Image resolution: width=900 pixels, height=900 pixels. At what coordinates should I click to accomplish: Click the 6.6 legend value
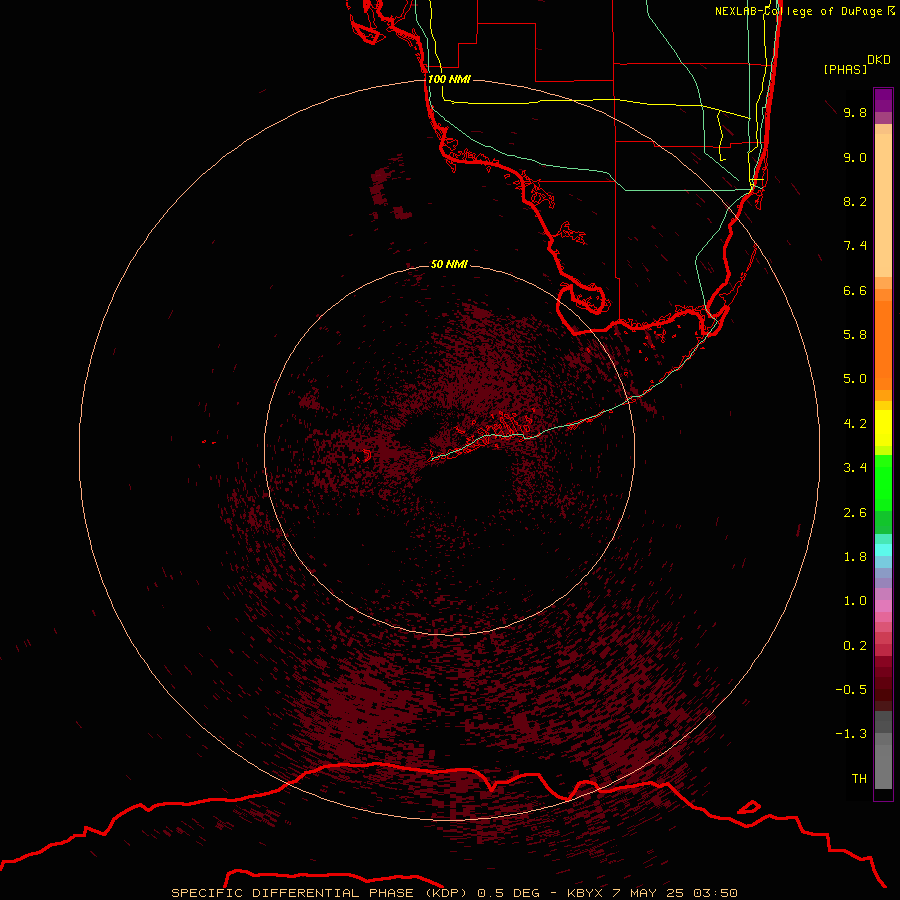point(855,290)
